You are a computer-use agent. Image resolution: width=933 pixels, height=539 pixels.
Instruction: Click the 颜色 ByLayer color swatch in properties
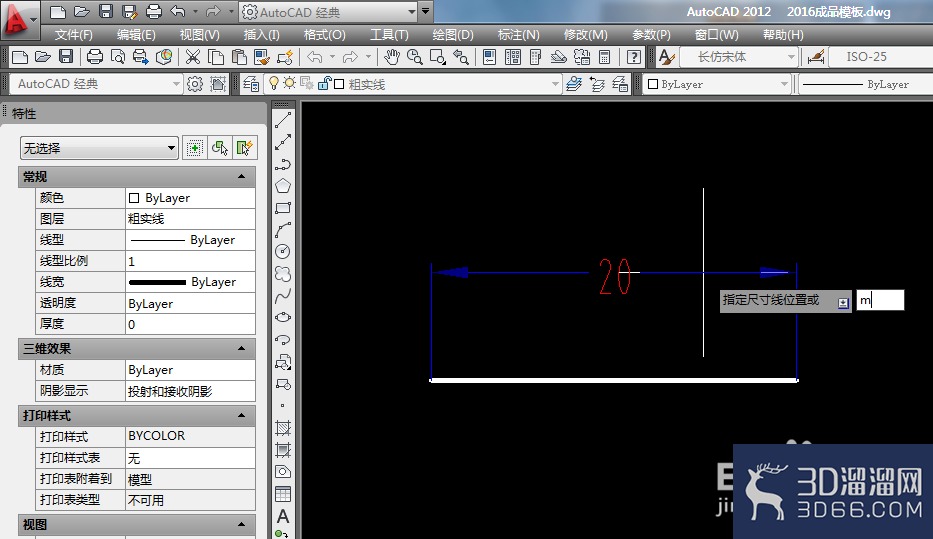(x=134, y=198)
